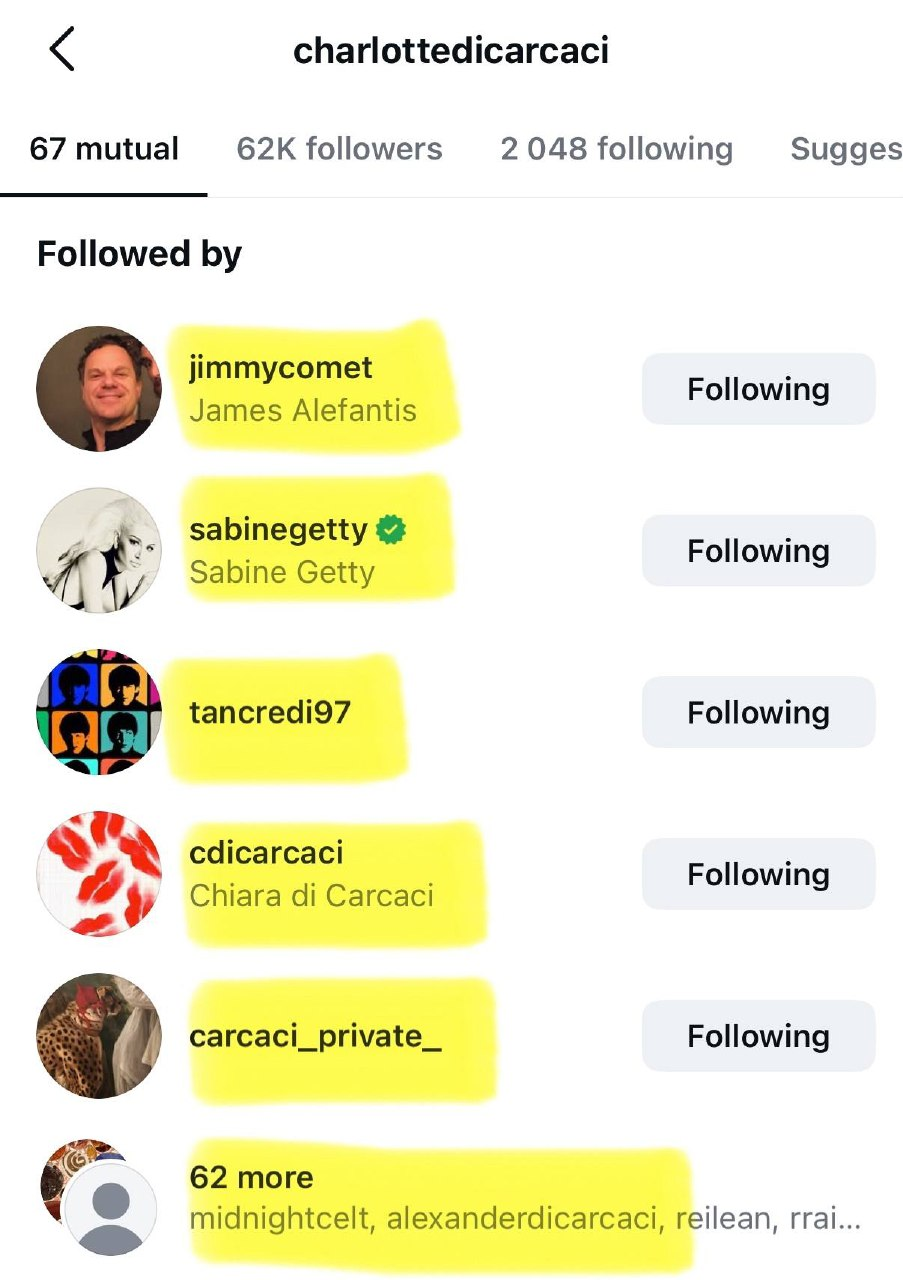Tap the back arrow icon

(x=62, y=49)
